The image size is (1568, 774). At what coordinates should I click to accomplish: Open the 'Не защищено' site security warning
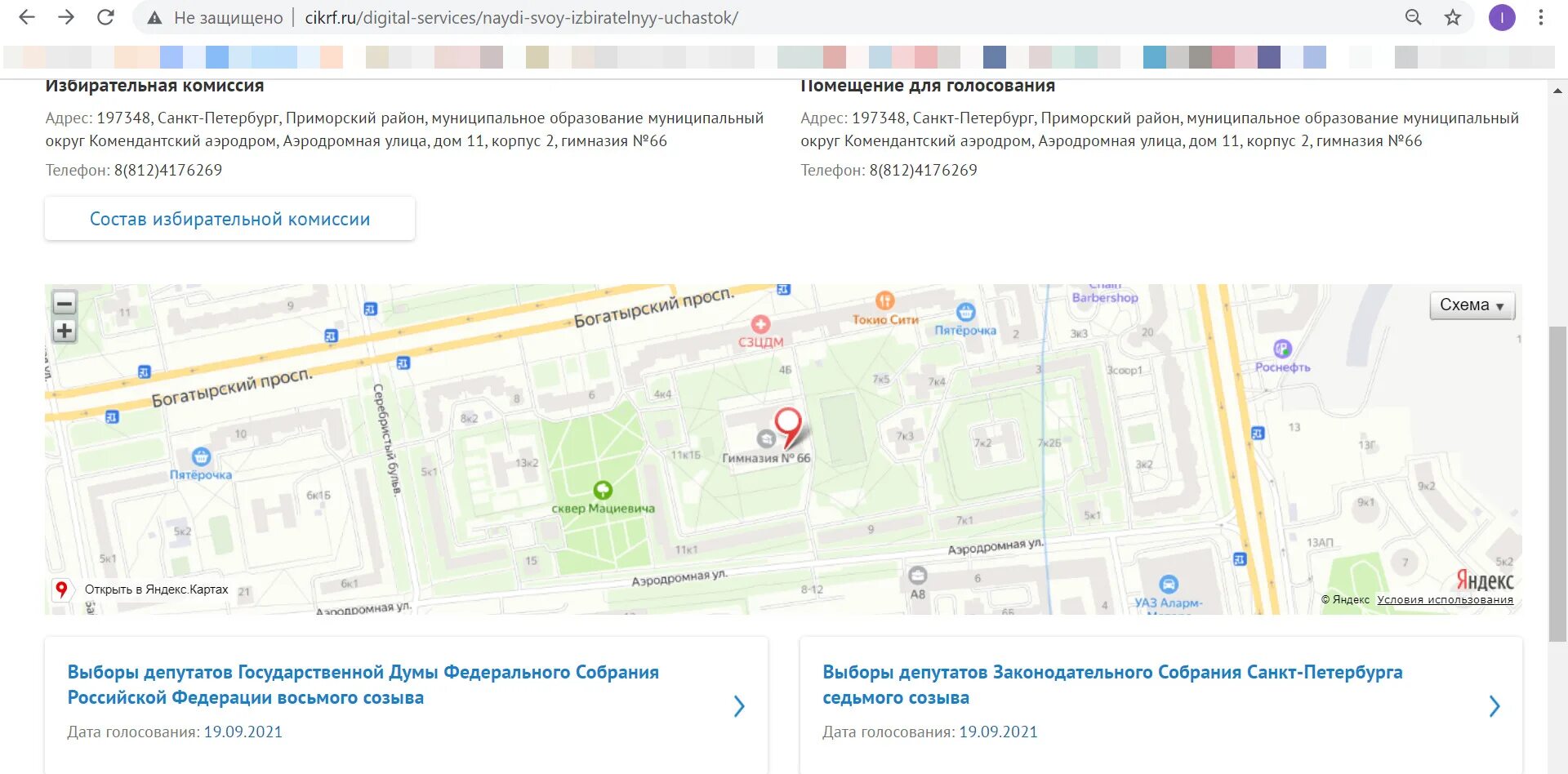(215, 17)
